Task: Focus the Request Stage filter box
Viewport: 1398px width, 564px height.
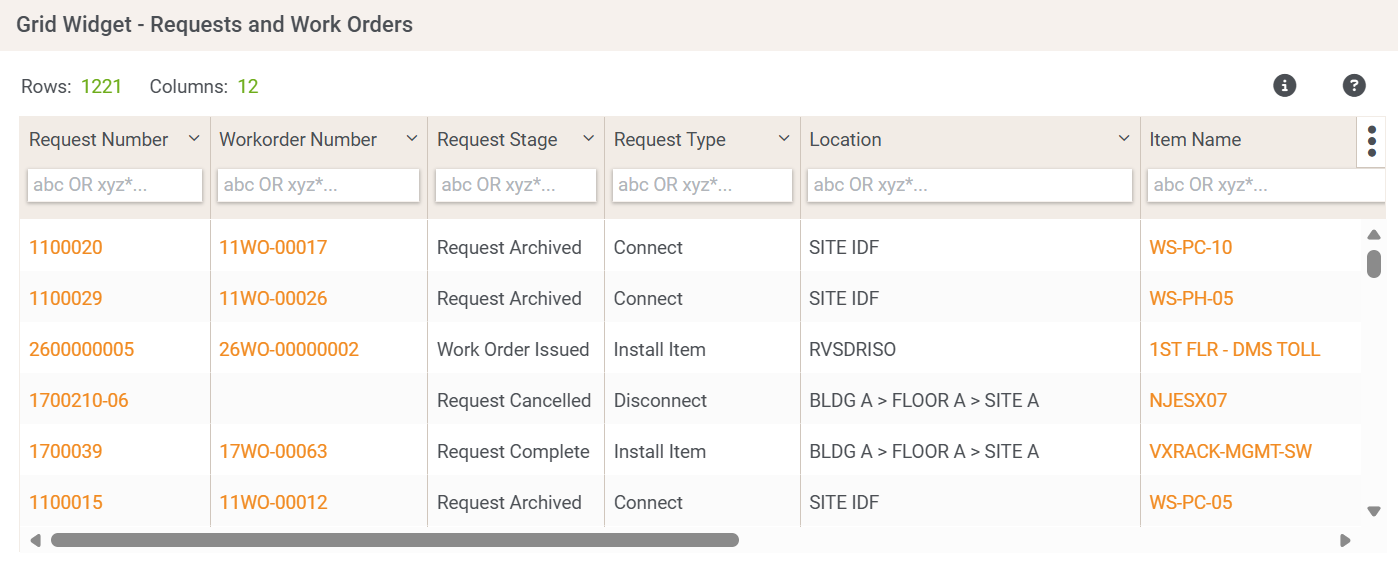Action: (516, 185)
